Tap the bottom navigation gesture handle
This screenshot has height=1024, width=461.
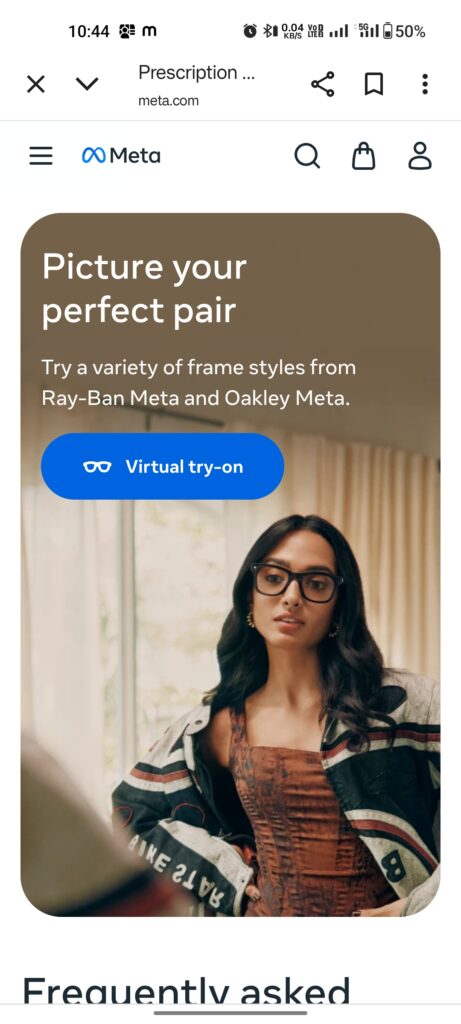tap(230, 1013)
